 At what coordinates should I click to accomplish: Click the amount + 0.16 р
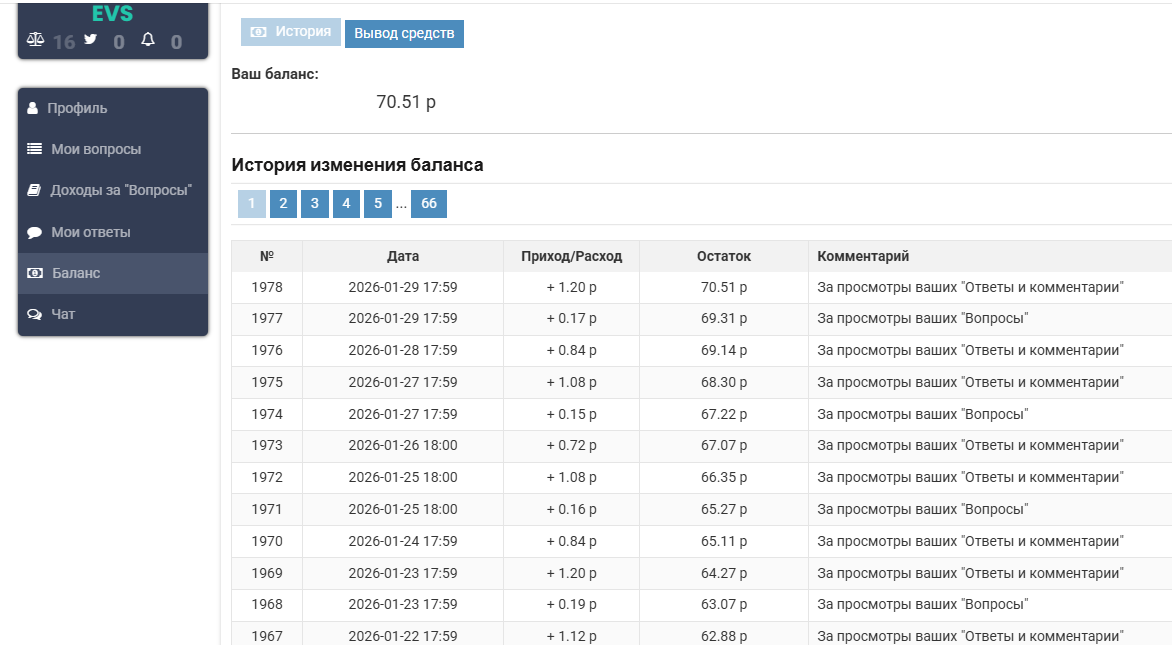click(x=572, y=509)
